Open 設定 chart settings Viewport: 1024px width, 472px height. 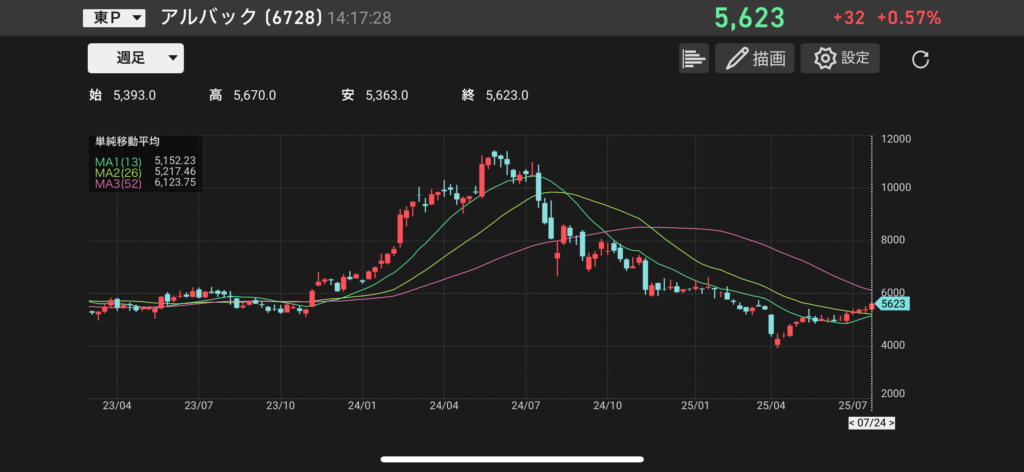(840, 58)
